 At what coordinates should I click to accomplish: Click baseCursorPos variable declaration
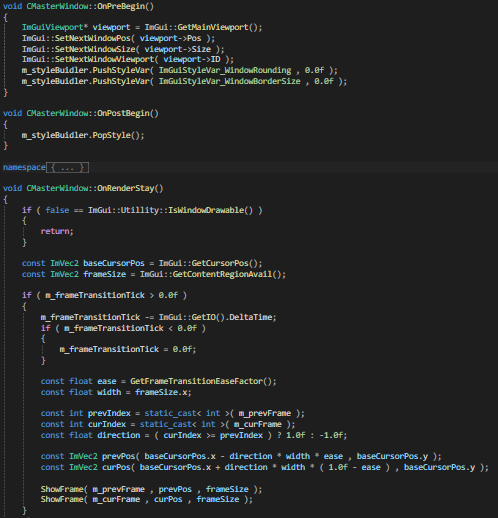click(114, 263)
